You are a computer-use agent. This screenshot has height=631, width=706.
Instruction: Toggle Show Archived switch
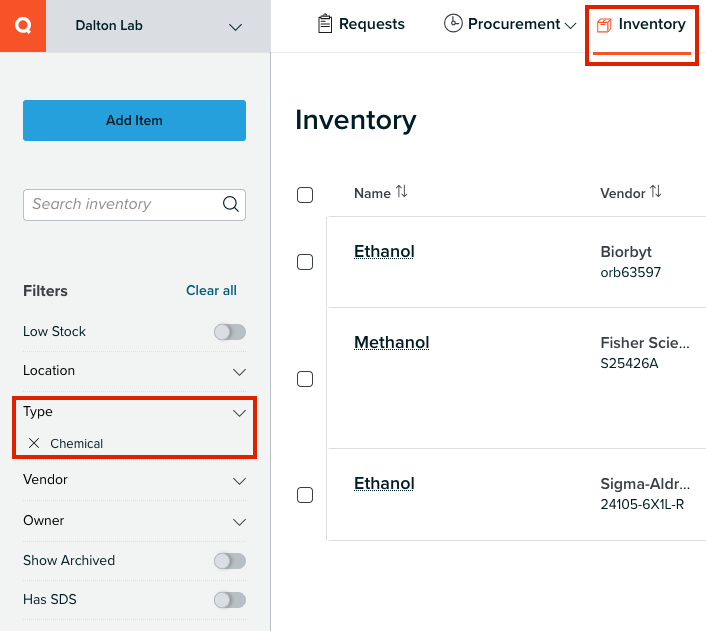click(230, 561)
